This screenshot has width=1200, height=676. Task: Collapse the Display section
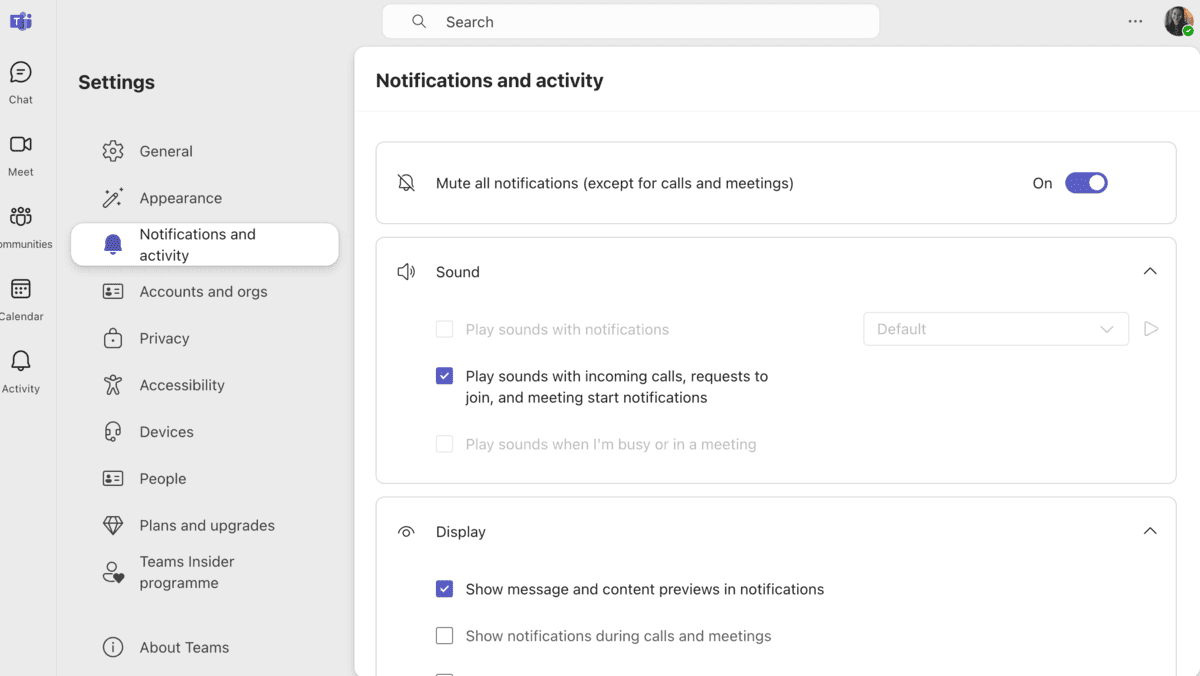pyautogui.click(x=1149, y=531)
